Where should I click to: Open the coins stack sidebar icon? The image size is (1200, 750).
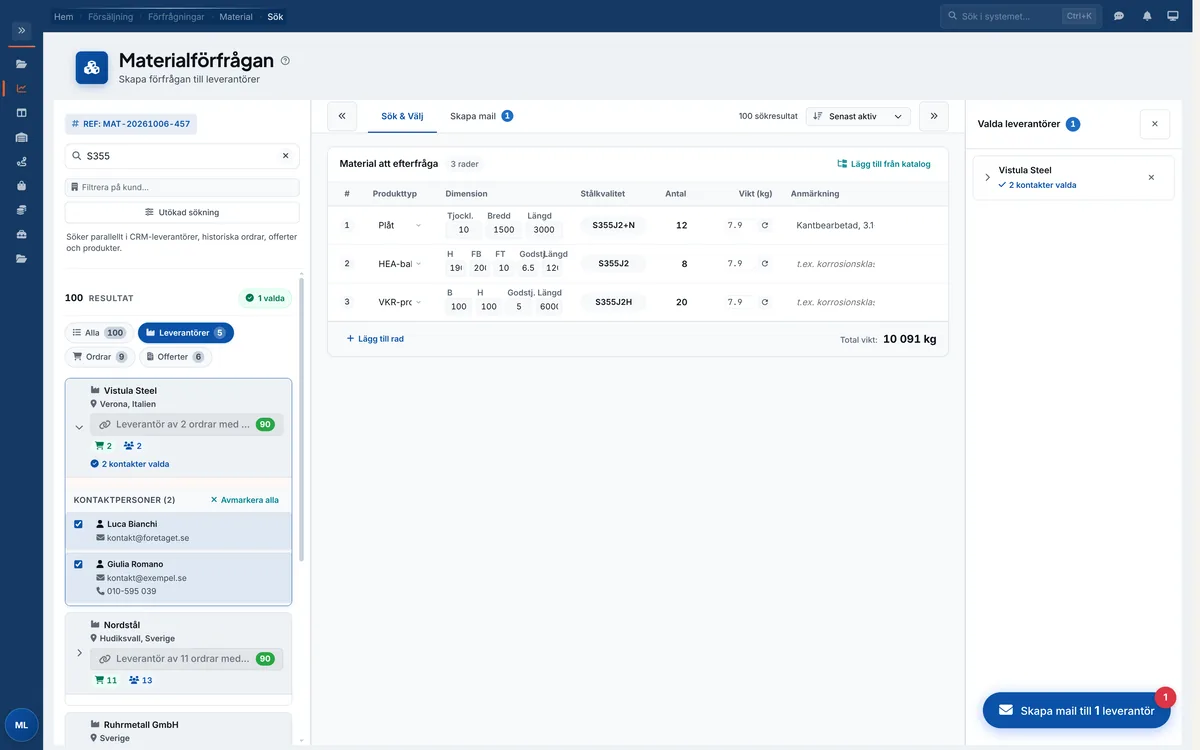21,210
